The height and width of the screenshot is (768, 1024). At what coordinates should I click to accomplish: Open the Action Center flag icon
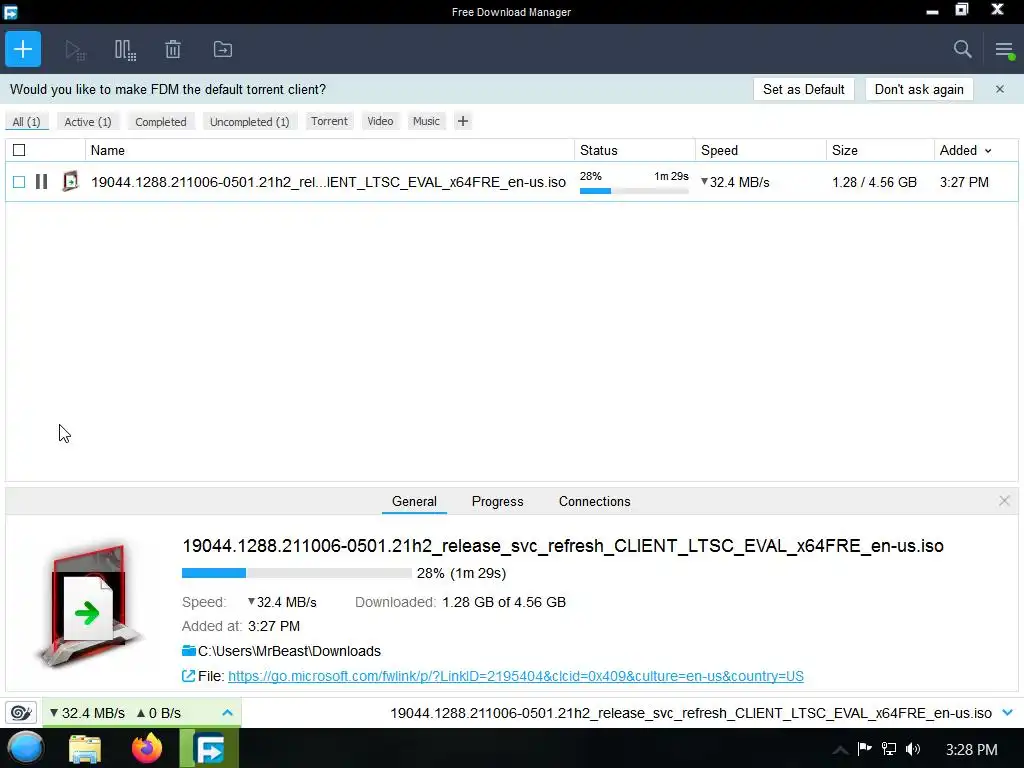(865, 748)
